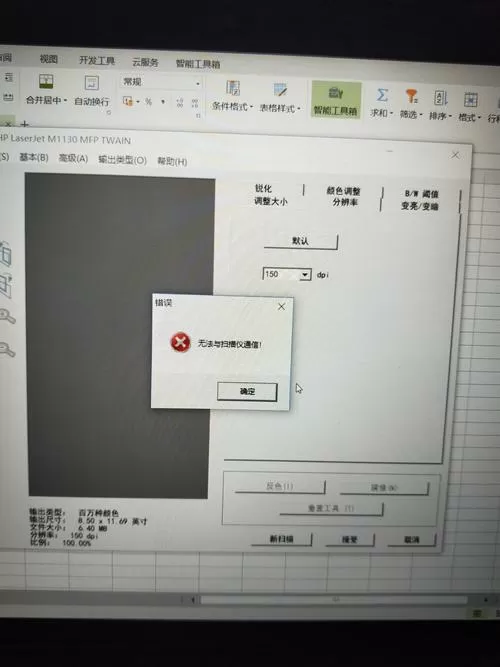Close the HP LaserJet TWAIN window

point(455,155)
